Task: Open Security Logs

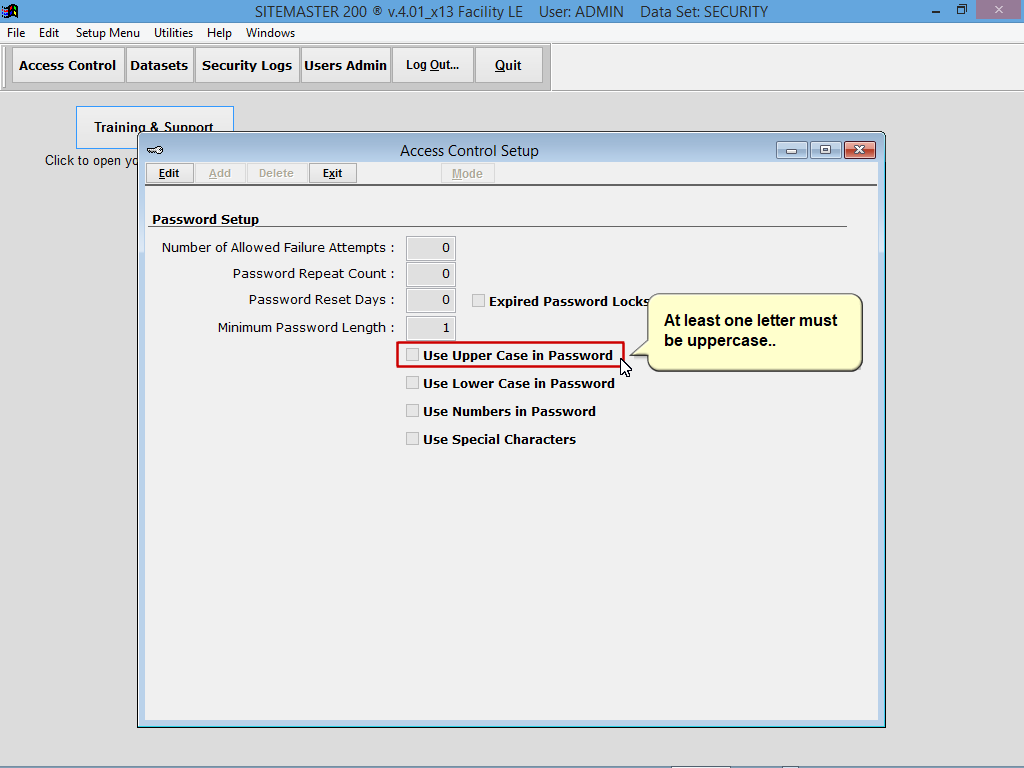Action: pyautogui.click(x=247, y=65)
